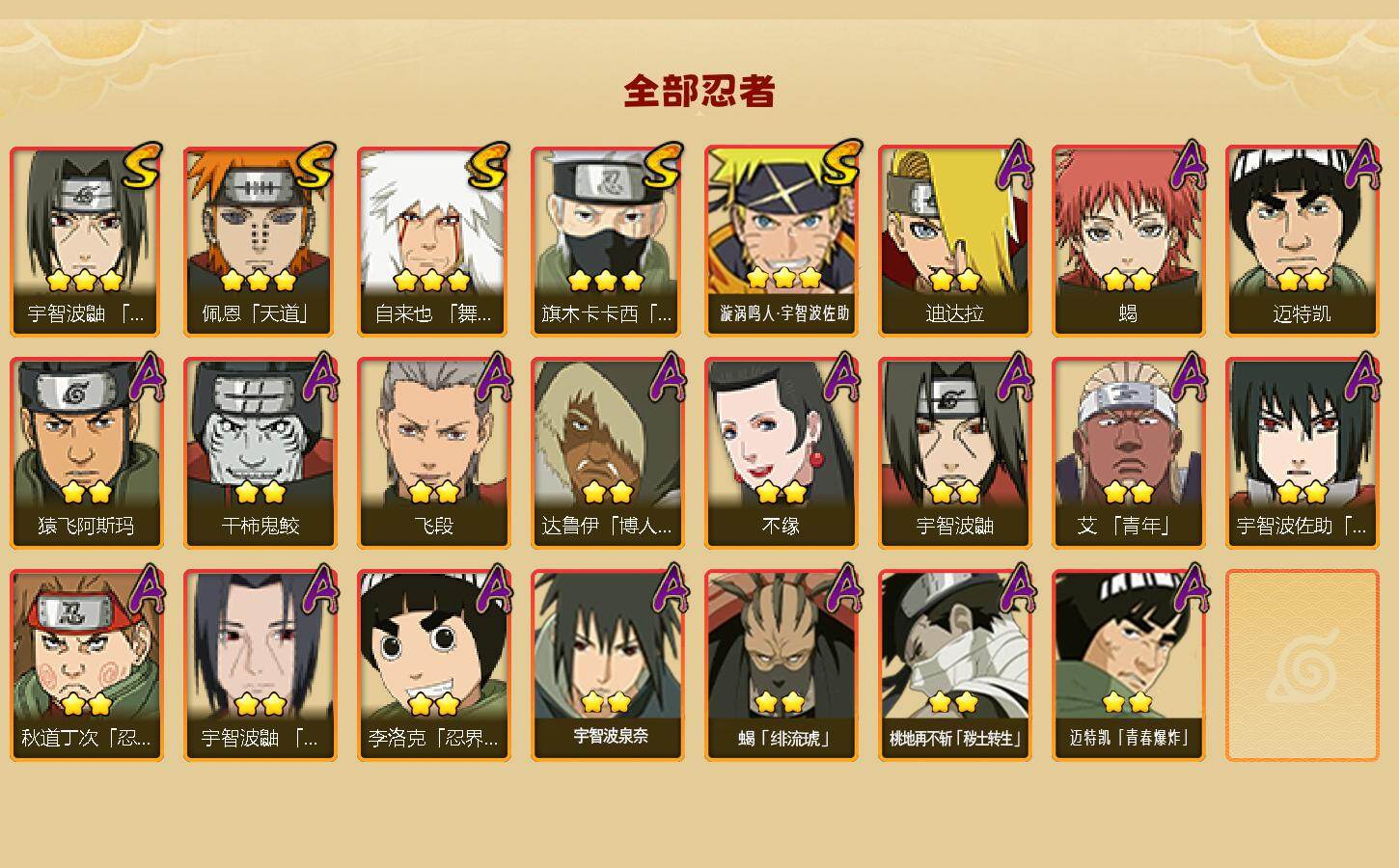Pick the 干柿鬼鲛 ninja card
The image size is (1399, 868).
click(x=261, y=453)
